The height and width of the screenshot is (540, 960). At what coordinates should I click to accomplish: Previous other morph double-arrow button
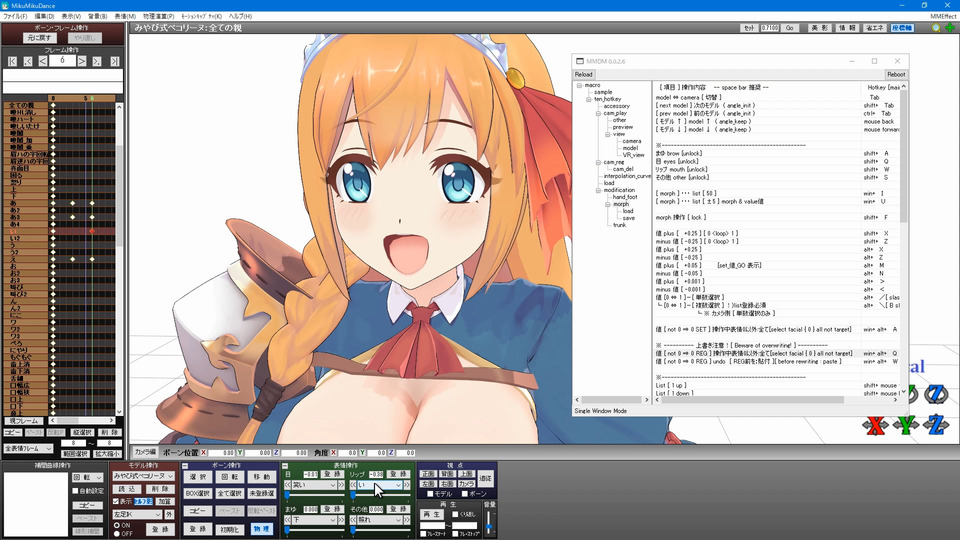[x=353, y=520]
